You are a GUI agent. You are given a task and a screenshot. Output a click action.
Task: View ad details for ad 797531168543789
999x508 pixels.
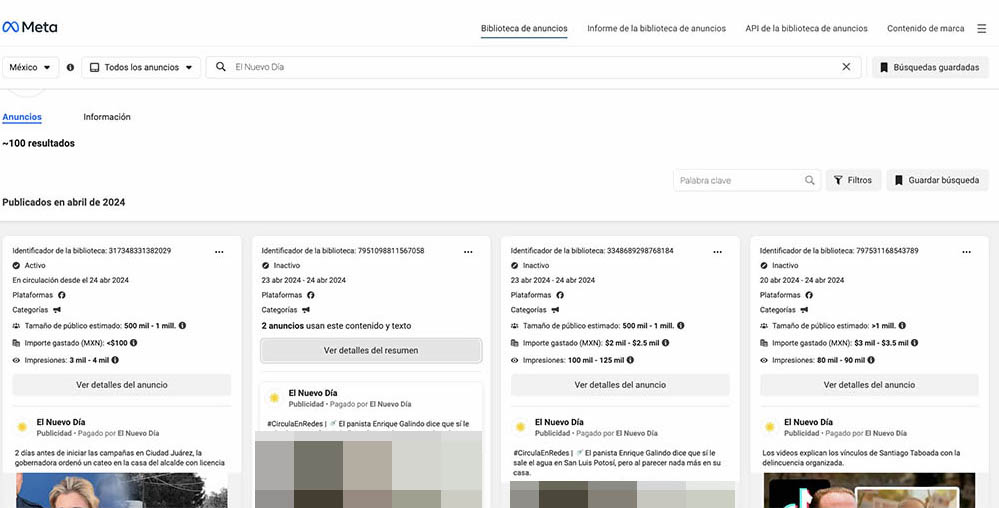coord(869,385)
